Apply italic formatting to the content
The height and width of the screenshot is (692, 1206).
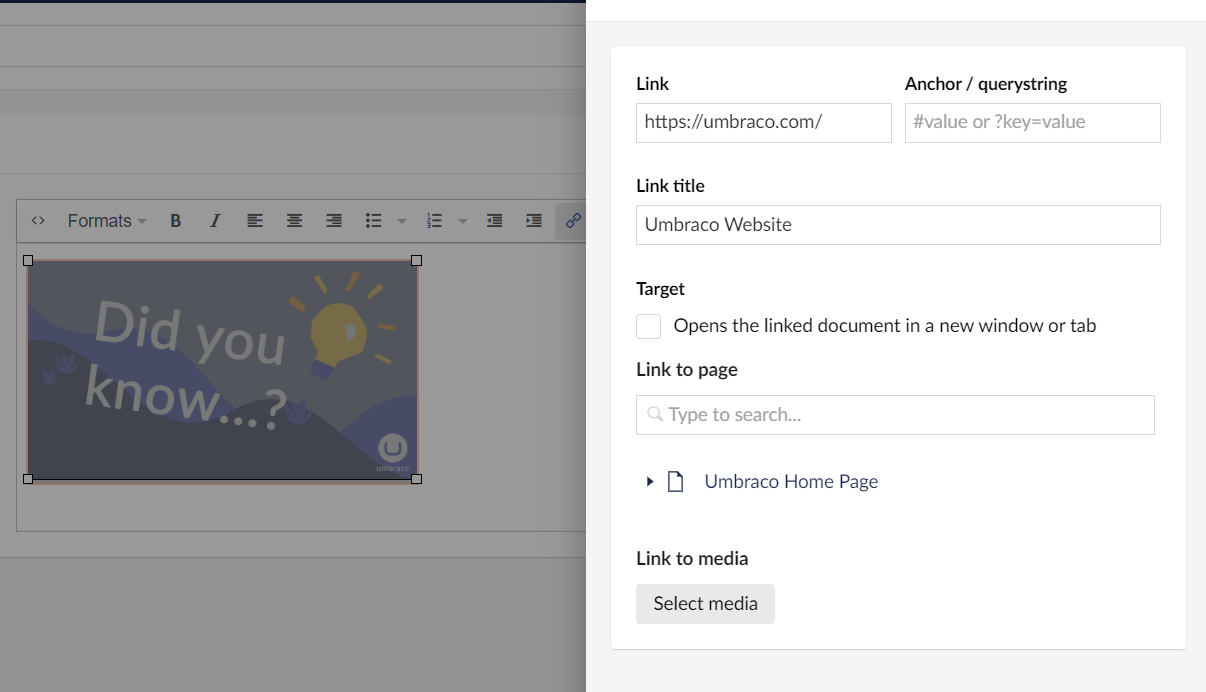(215, 221)
